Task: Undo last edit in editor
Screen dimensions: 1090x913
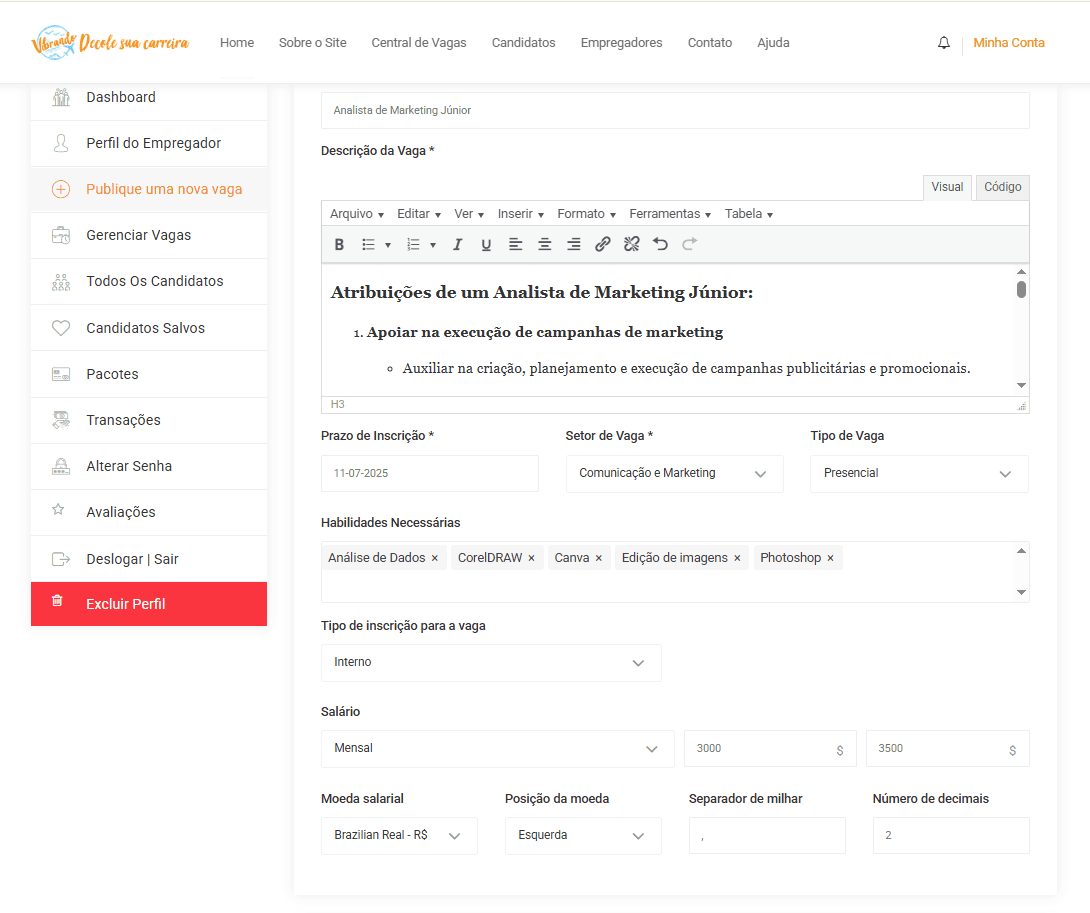Action: point(660,244)
